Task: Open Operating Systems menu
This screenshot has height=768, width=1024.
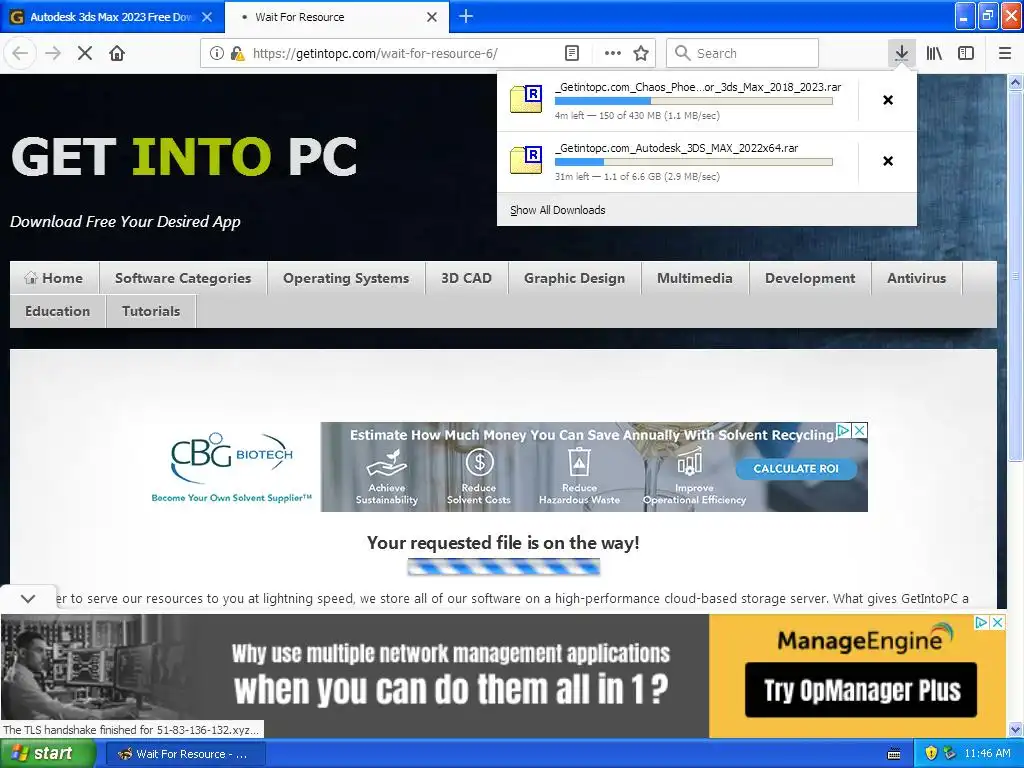Action: (x=346, y=278)
